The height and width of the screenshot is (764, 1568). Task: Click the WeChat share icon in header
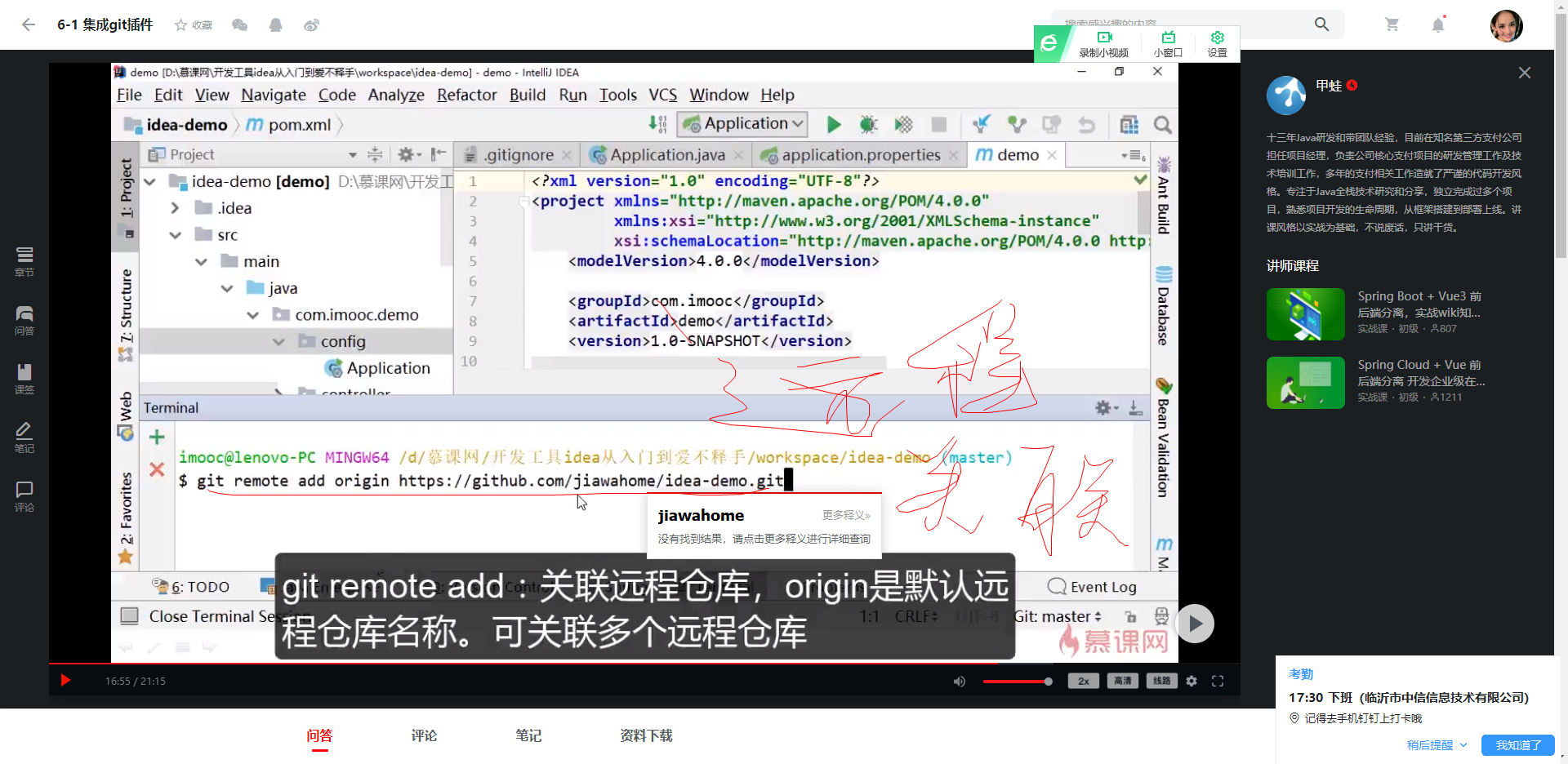239,25
